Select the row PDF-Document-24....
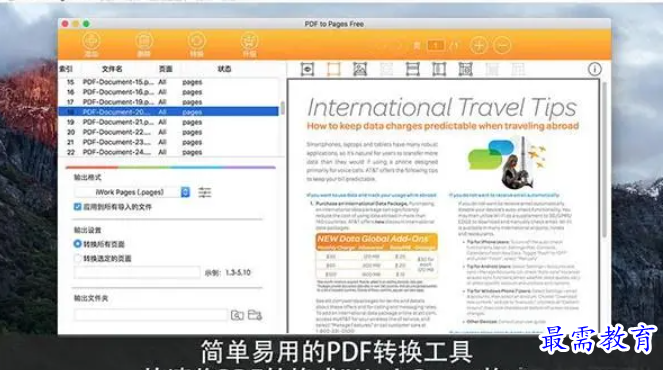The image size is (663, 370). click(x=168, y=152)
